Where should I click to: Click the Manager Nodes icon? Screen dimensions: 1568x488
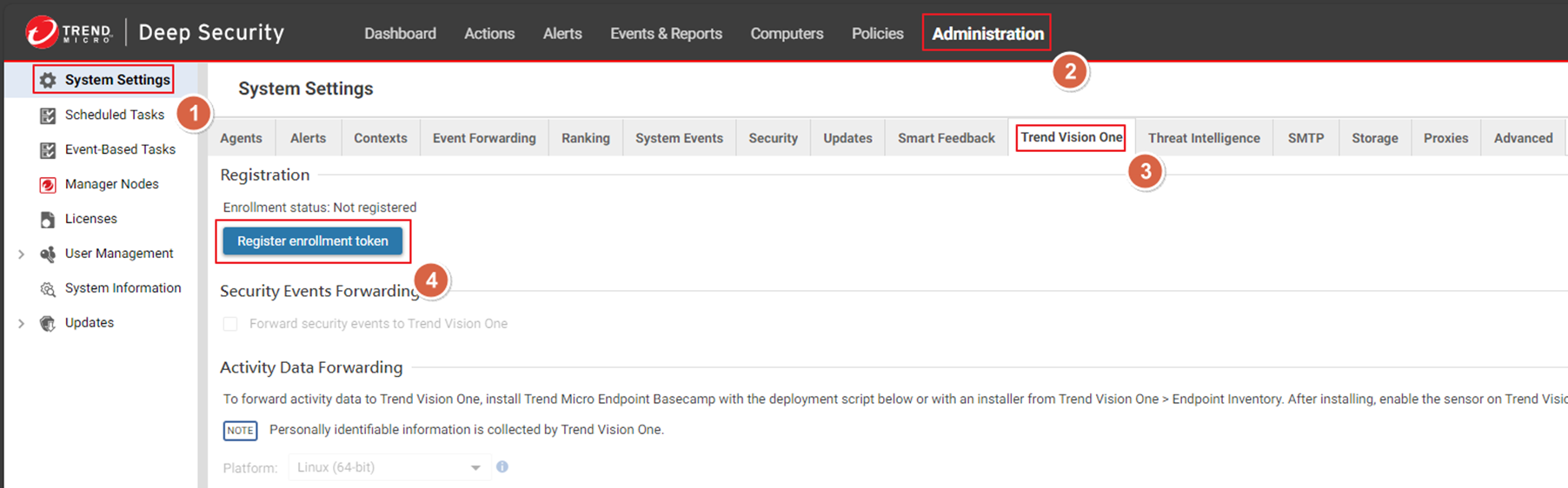pos(48,185)
